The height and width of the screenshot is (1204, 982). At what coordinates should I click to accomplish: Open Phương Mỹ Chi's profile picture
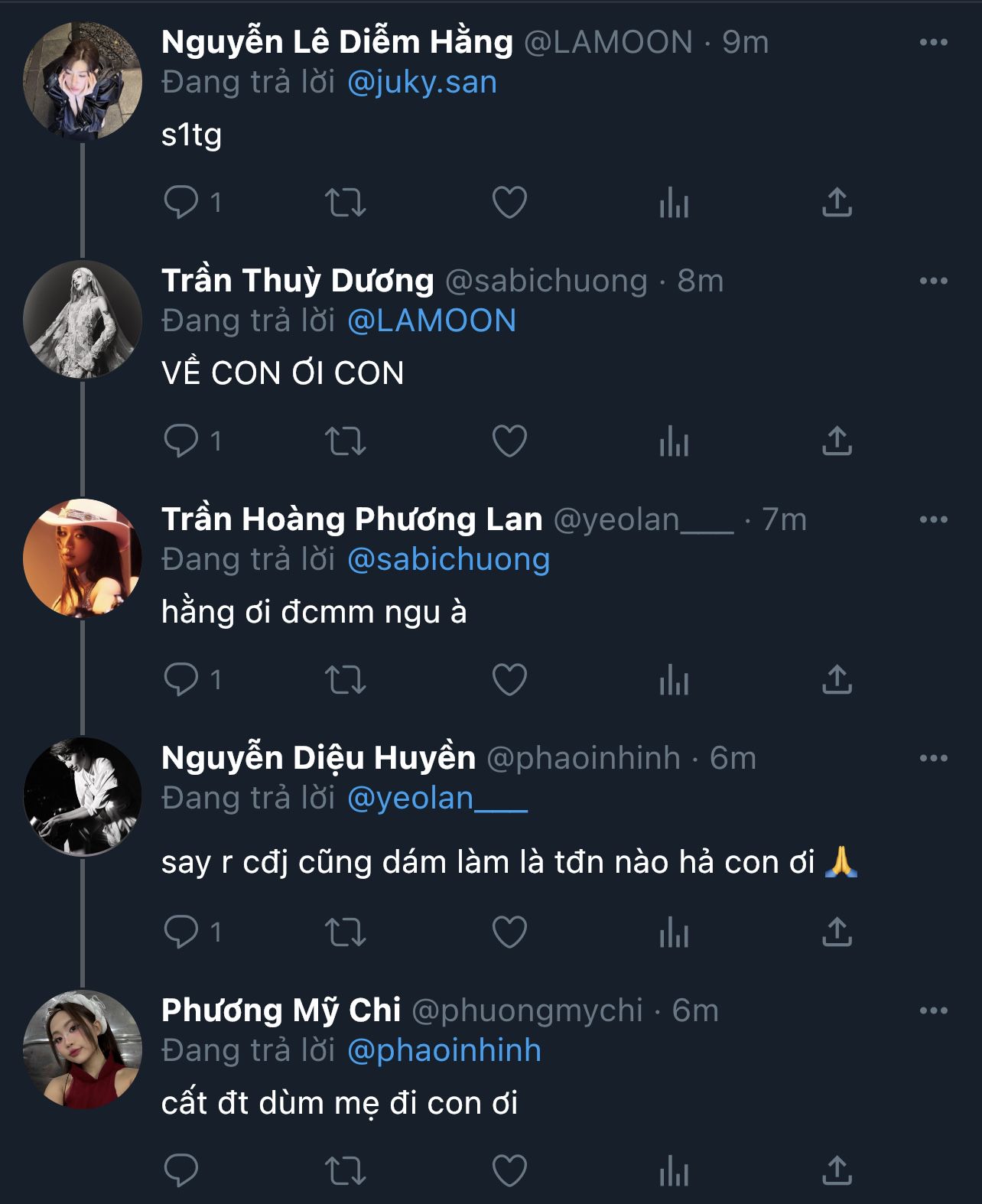click(83, 1049)
